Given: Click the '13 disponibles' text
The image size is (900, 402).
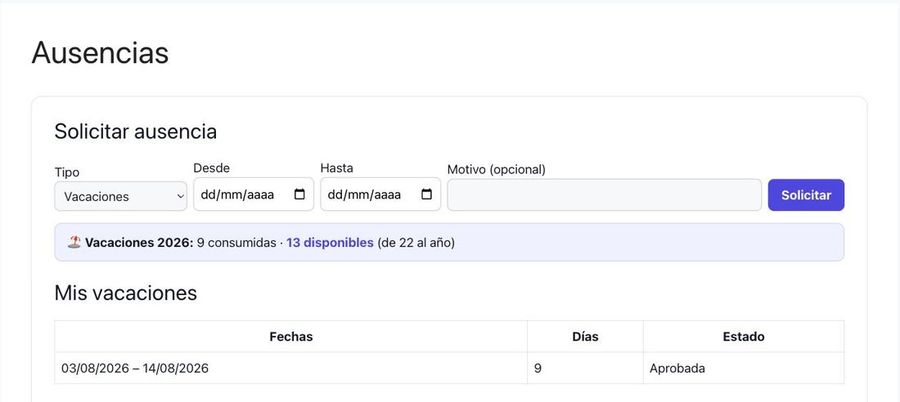Looking at the screenshot, I should click(x=330, y=242).
